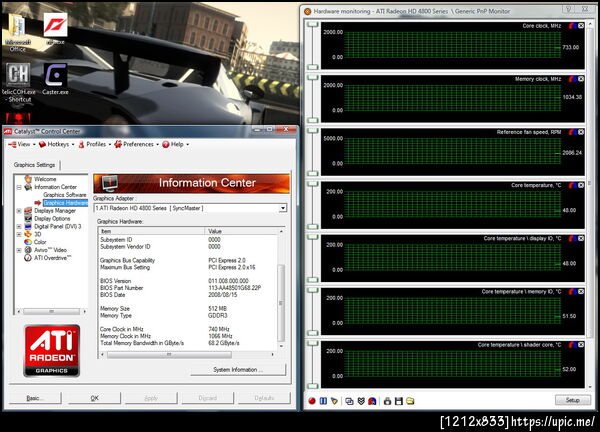This screenshot has width=600, height=432.
Task: Click bottom slider handle beside Memory clock graph
Action: pyautogui.click(x=313, y=120)
